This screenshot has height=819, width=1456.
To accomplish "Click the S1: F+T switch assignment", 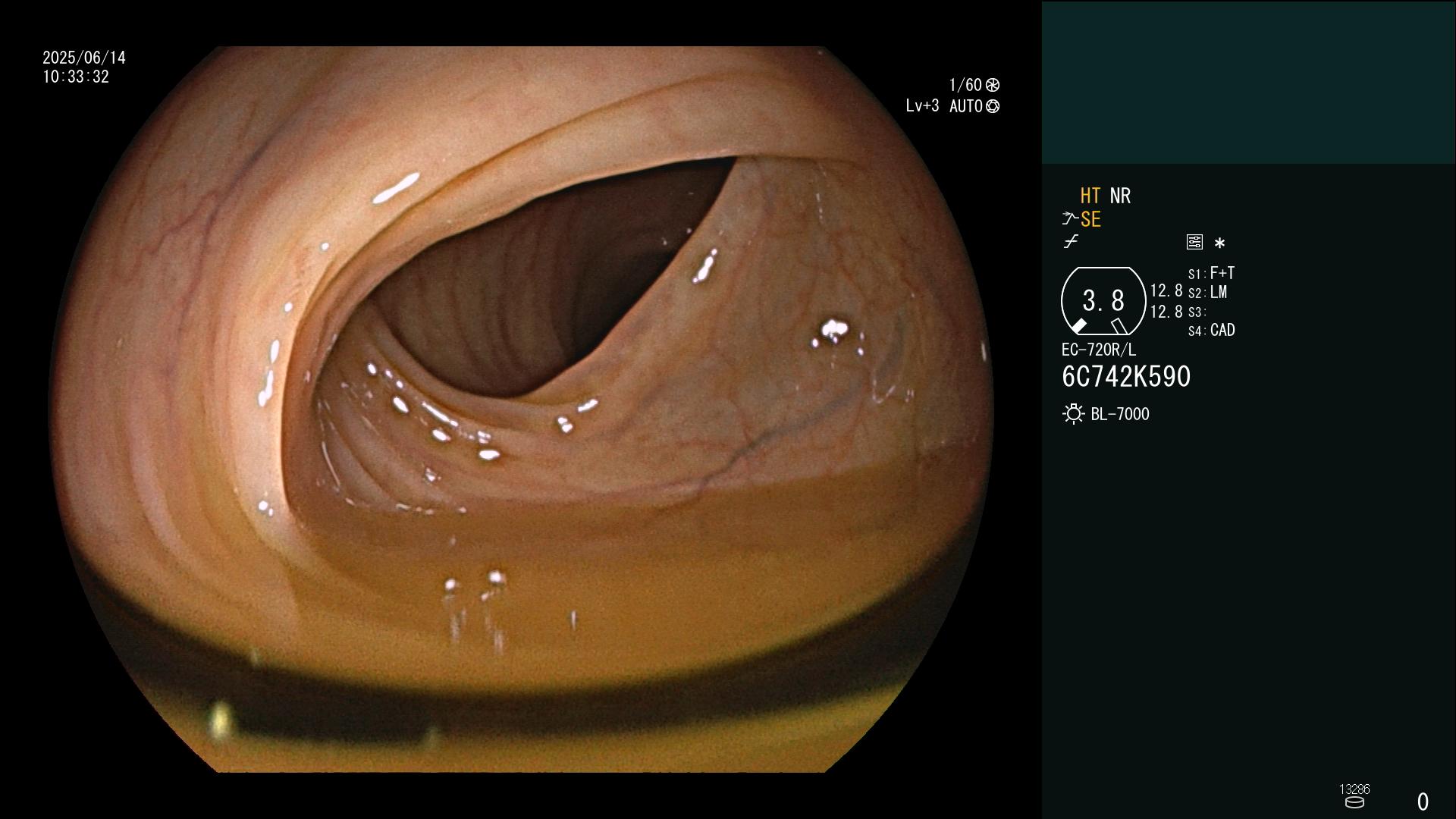I will [1211, 273].
